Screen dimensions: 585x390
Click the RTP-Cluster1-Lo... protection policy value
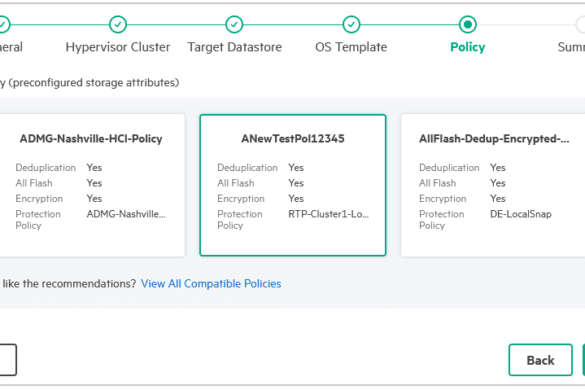[328, 214]
